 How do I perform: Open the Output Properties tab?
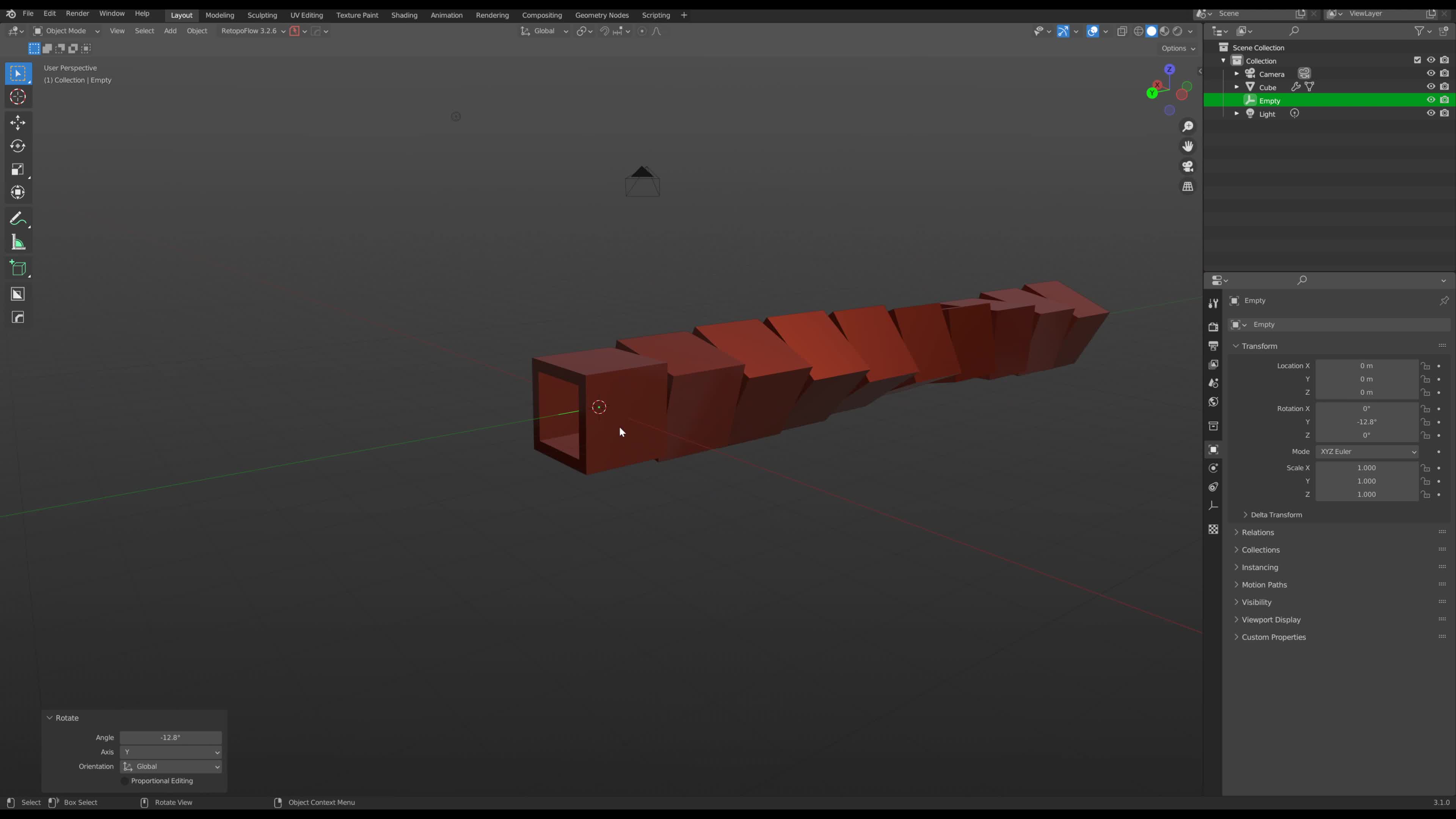point(1213,345)
